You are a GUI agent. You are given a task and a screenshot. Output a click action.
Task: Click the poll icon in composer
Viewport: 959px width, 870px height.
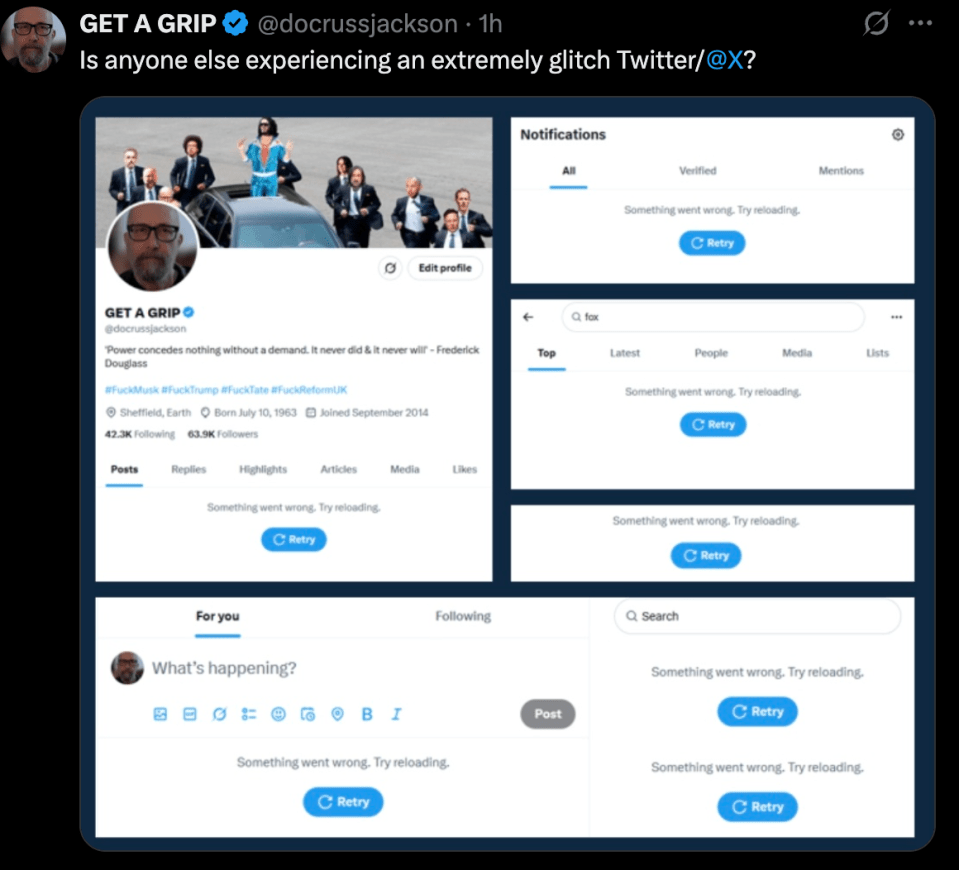249,714
